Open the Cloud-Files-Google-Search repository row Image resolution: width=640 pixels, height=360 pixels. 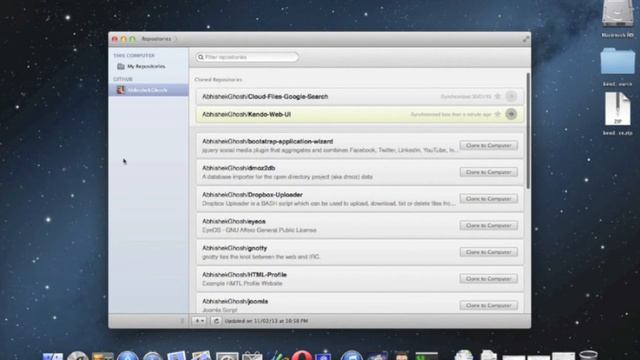pos(360,97)
